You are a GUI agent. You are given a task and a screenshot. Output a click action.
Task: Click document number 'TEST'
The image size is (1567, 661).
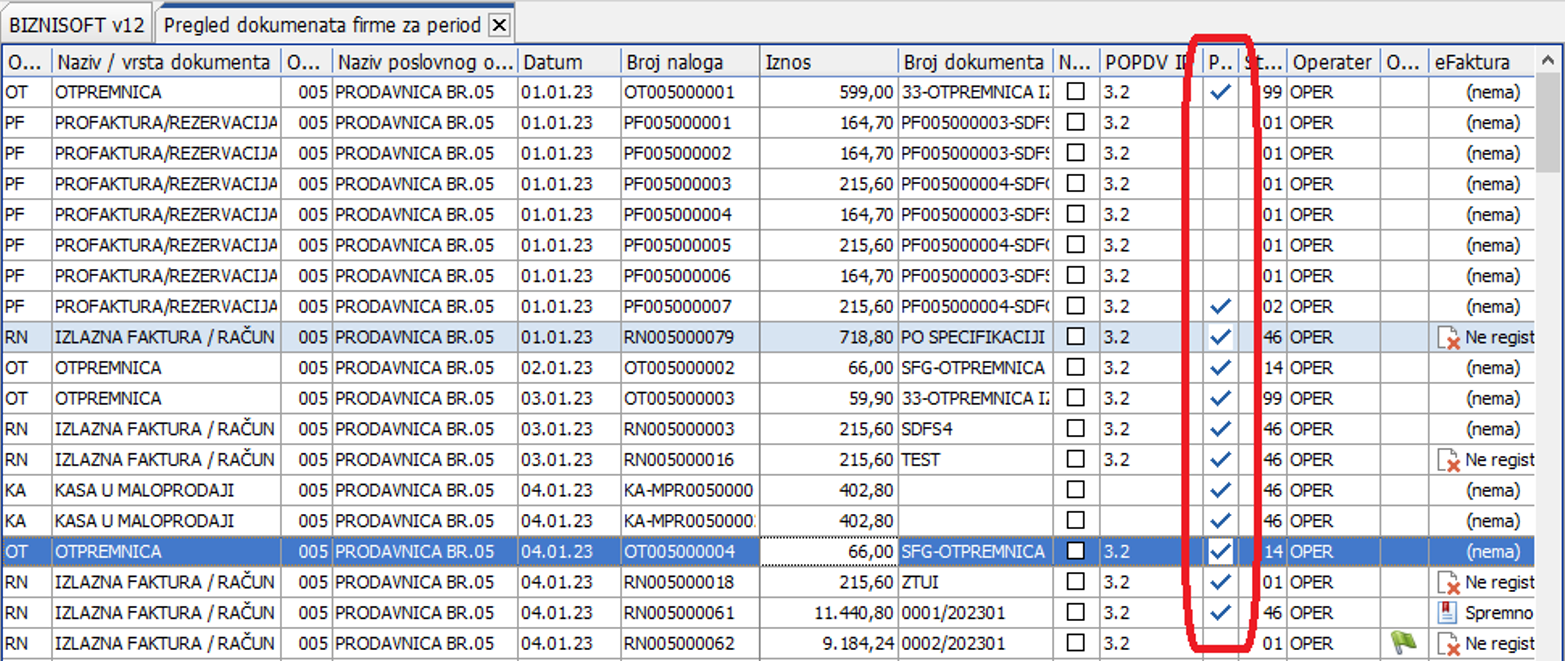pyautogui.click(x=923, y=459)
